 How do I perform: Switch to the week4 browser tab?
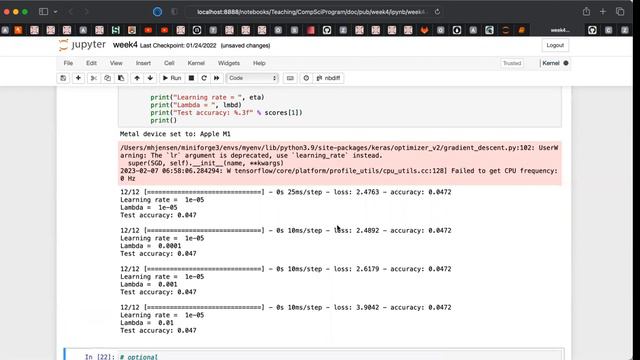point(560,30)
